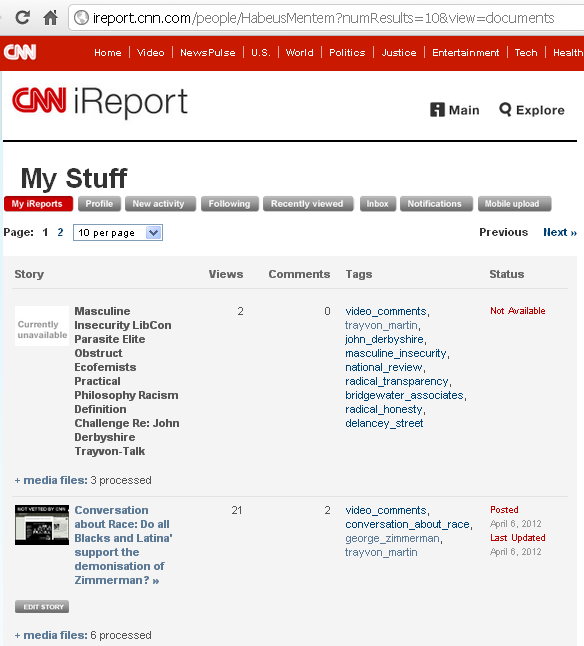Go to page 2 of results
Image resolution: width=584 pixels, height=646 pixels.
(60, 232)
